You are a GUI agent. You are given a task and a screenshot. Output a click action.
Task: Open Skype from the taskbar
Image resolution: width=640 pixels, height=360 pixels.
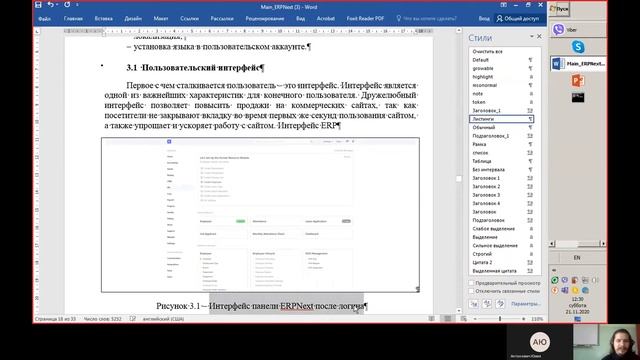[578, 47]
